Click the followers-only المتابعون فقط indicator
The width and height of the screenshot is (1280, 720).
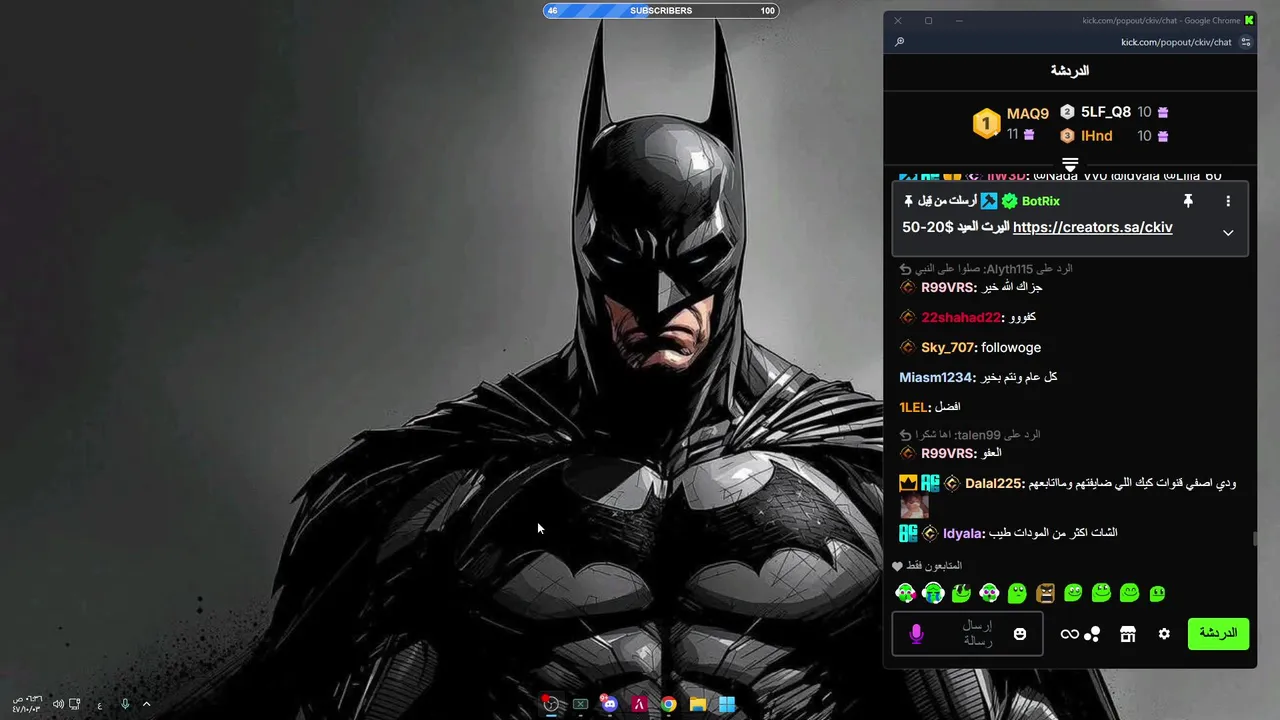click(x=927, y=566)
